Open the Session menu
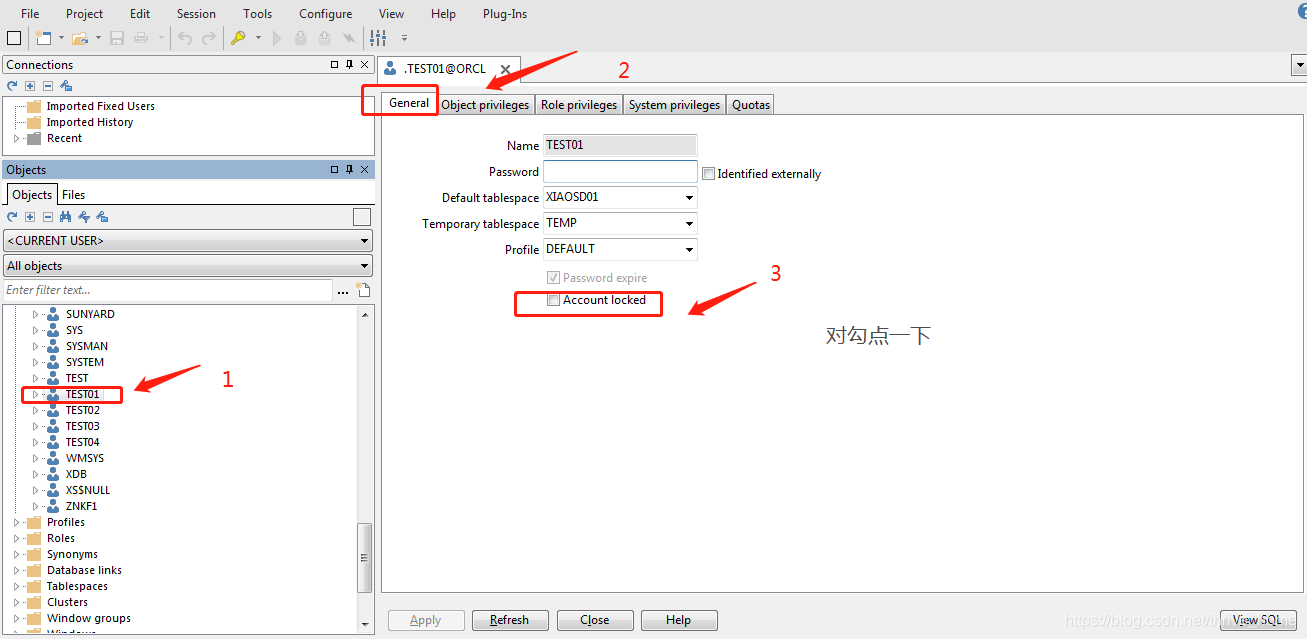 click(196, 14)
